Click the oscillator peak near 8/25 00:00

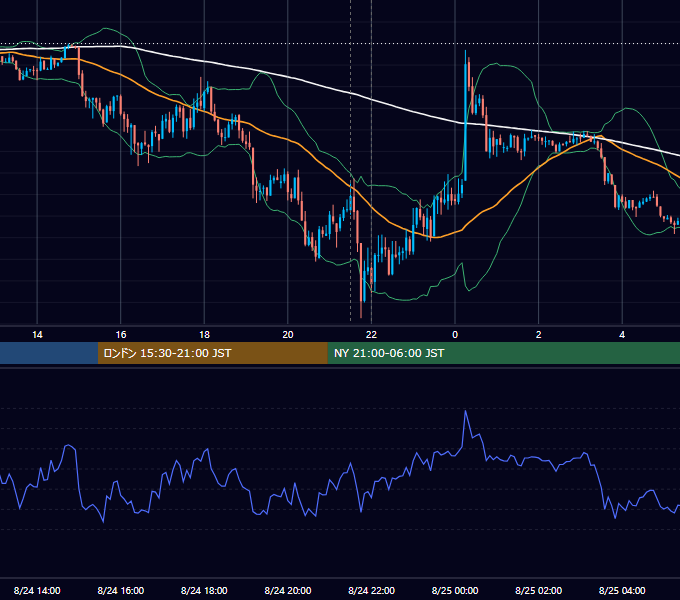466,411
